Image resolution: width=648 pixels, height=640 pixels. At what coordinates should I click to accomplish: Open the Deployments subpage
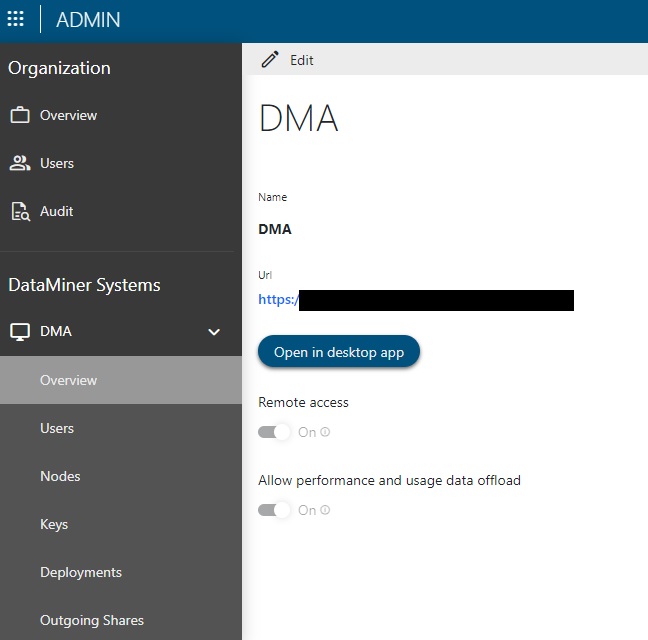tap(121, 572)
